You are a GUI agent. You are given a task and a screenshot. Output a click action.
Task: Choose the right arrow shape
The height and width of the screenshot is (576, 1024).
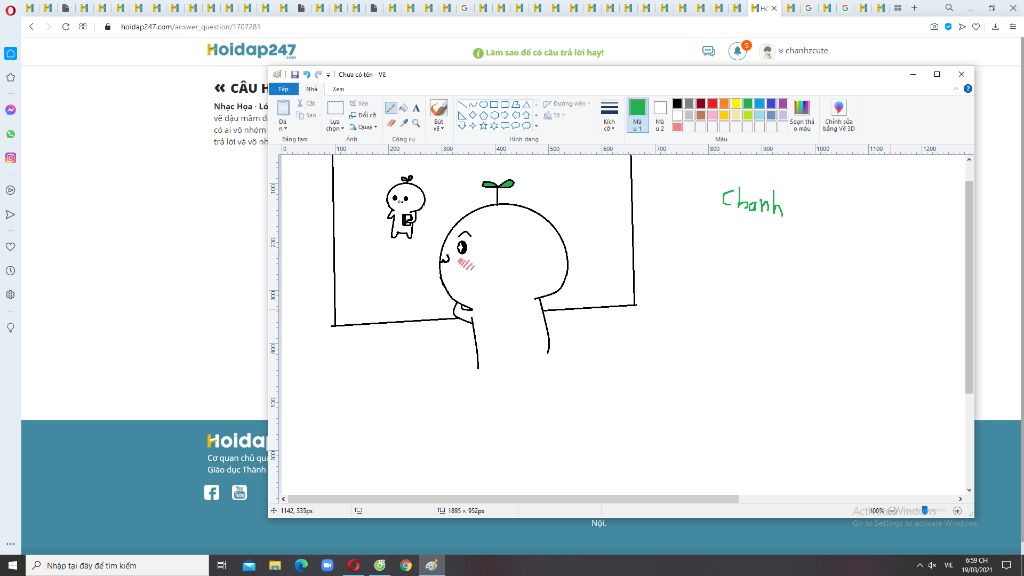click(505, 115)
